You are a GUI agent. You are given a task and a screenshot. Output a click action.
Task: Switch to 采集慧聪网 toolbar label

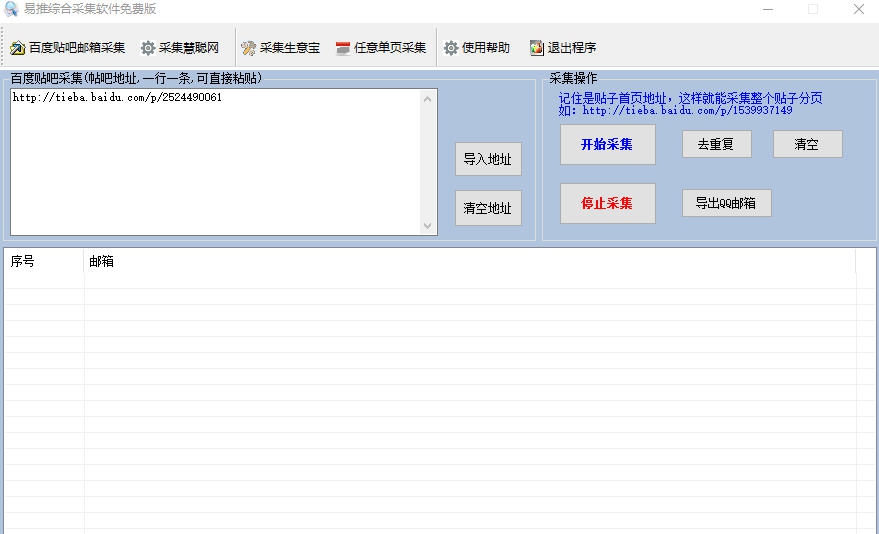[x=188, y=48]
